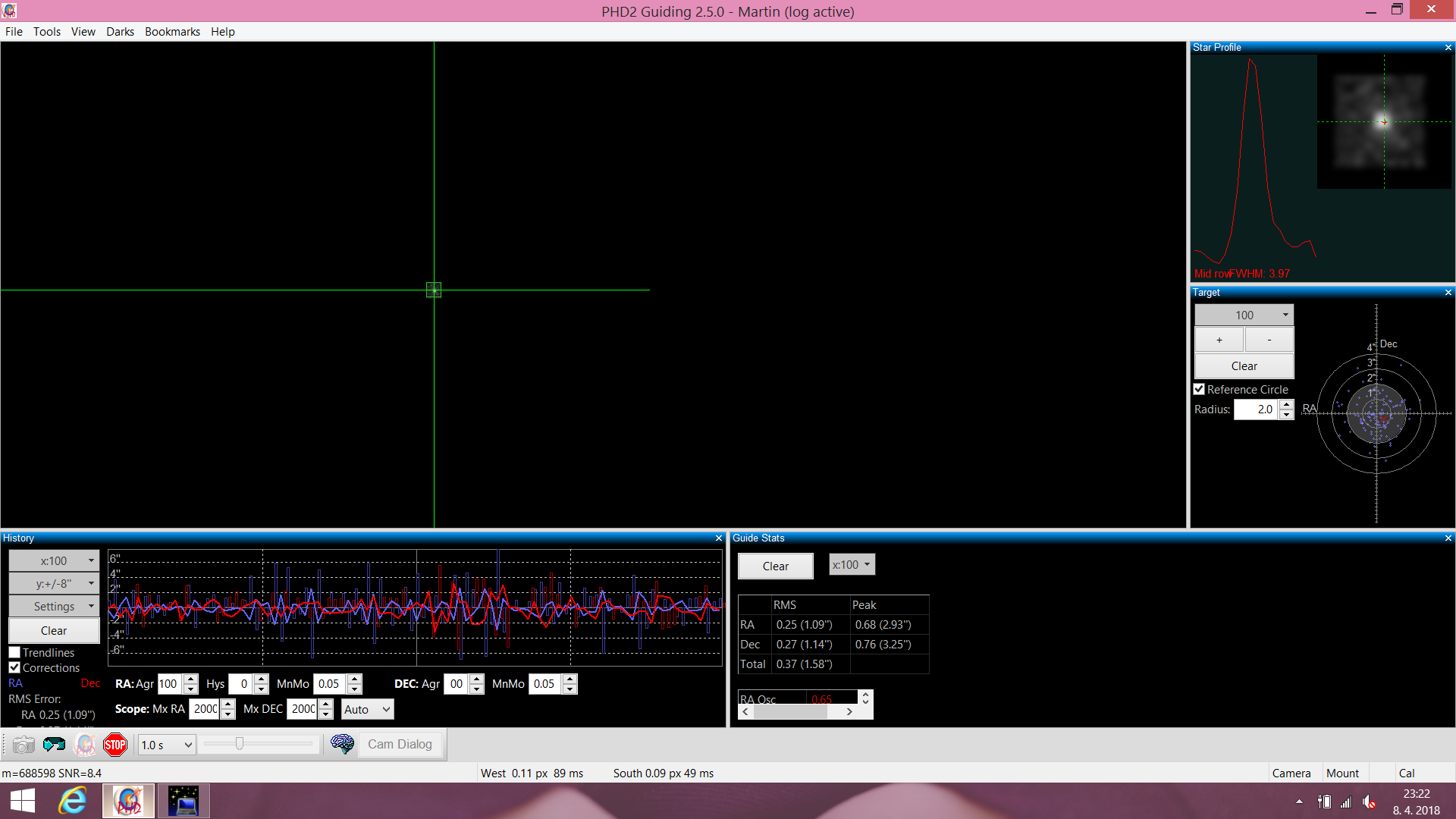Close the History panel
The width and height of the screenshot is (1456, 819).
pyautogui.click(x=719, y=538)
